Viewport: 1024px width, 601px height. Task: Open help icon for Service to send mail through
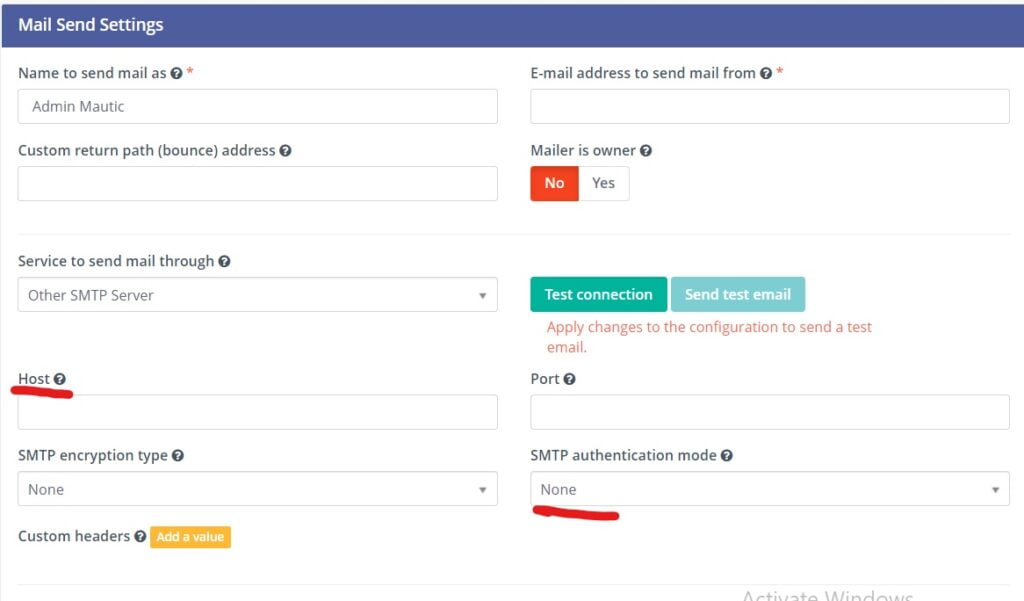[x=224, y=261]
